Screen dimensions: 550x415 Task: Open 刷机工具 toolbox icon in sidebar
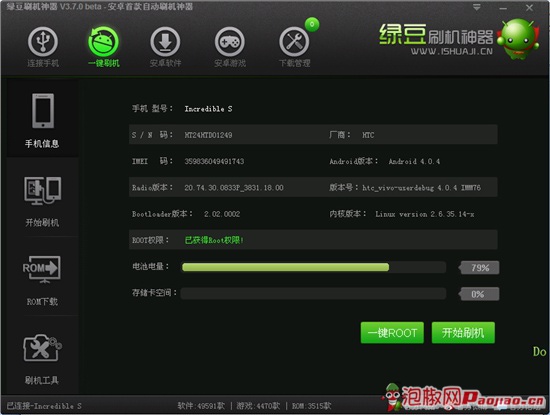(42, 347)
